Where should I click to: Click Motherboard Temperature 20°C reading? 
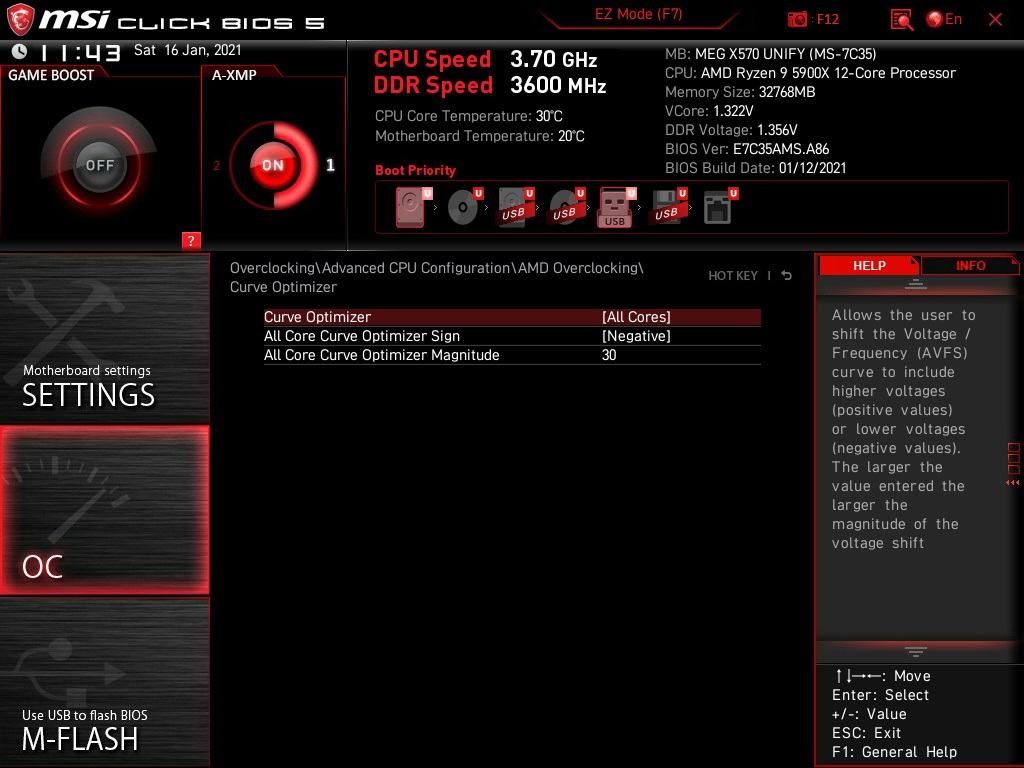click(480, 136)
